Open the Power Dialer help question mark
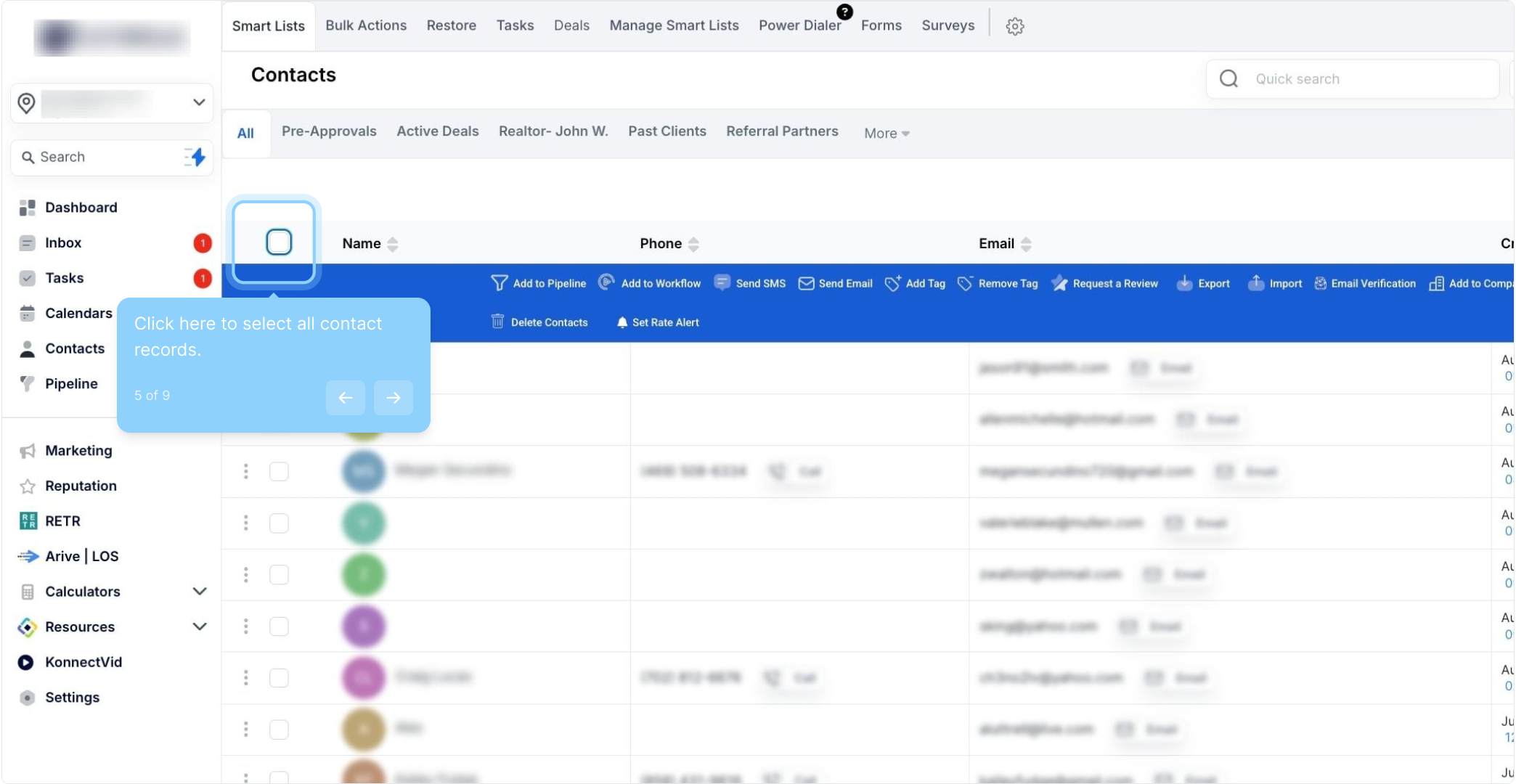This screenshot has width=1516, height=784. (x=844, y=12)
